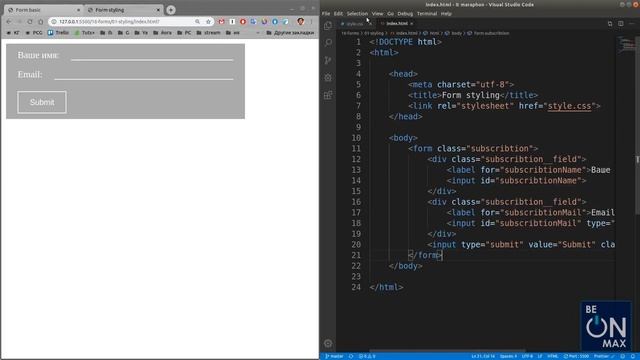Open the Go menu in VS Code
The height and width of the screenshot is (360, 640).
click(391, 13)
